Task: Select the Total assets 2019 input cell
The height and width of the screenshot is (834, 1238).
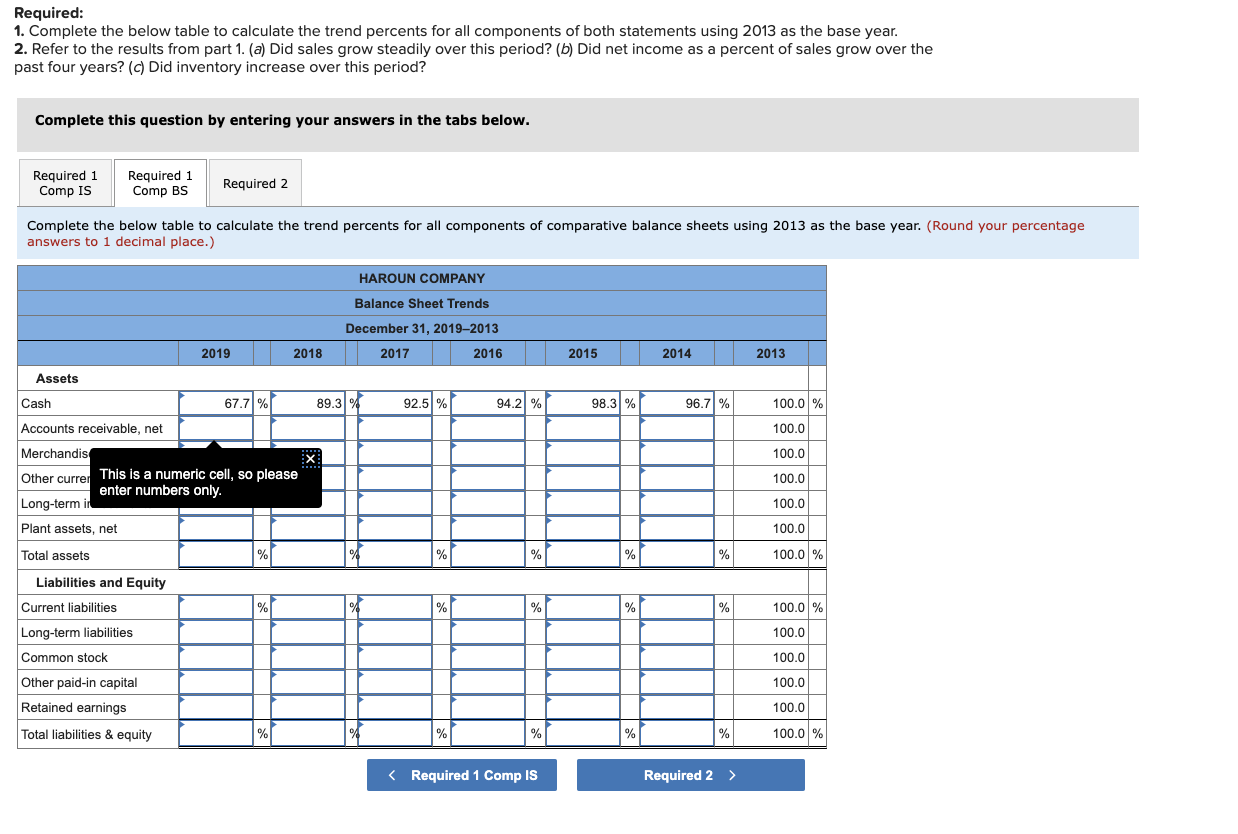Action: click(215, 555)
